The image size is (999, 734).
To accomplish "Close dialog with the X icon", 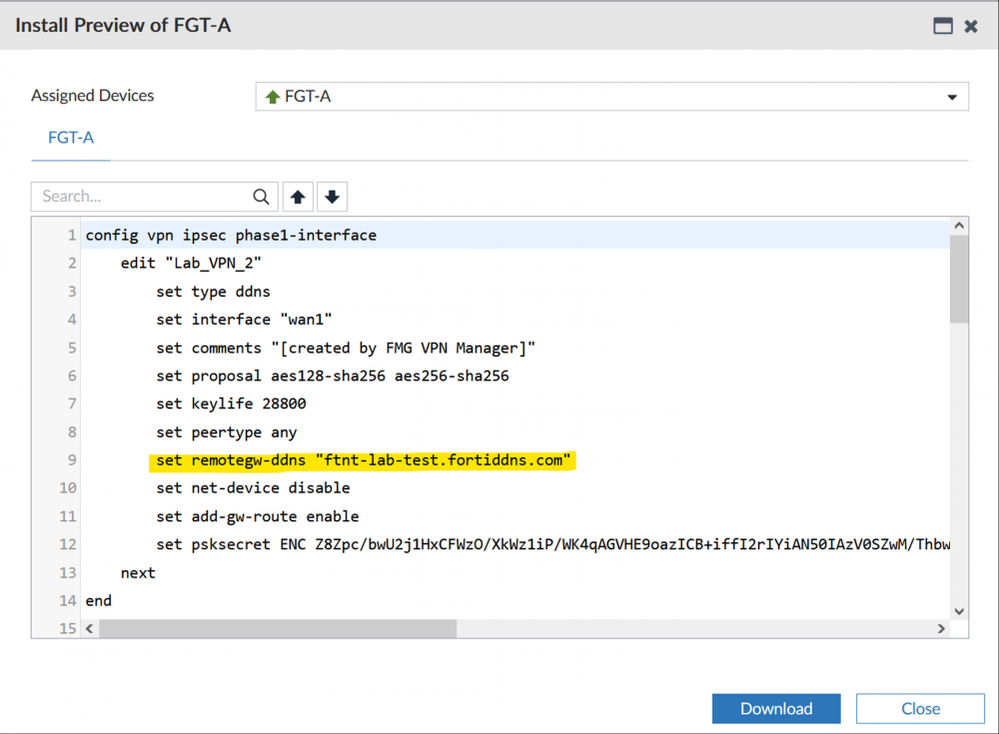I will pyautogui.click(x=971, y=26).
